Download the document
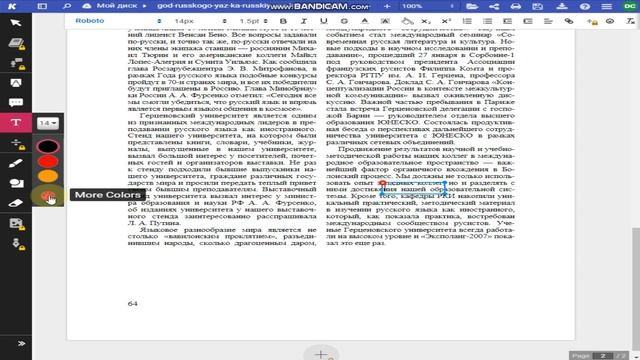Image resolution: width=640 pixels, height=360 pixels. pos(562,6)
